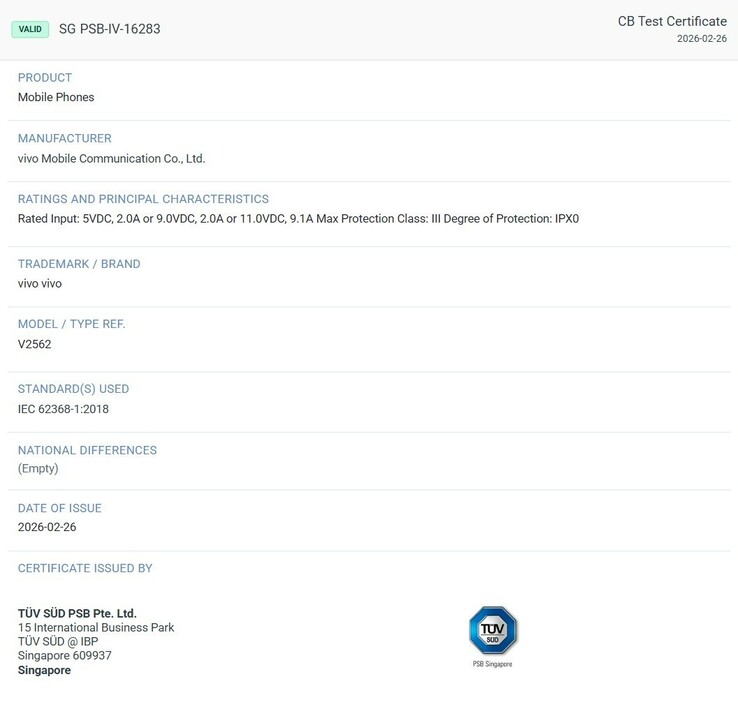
Task: Click the green VALID status badge
Action: pos(30,29)
